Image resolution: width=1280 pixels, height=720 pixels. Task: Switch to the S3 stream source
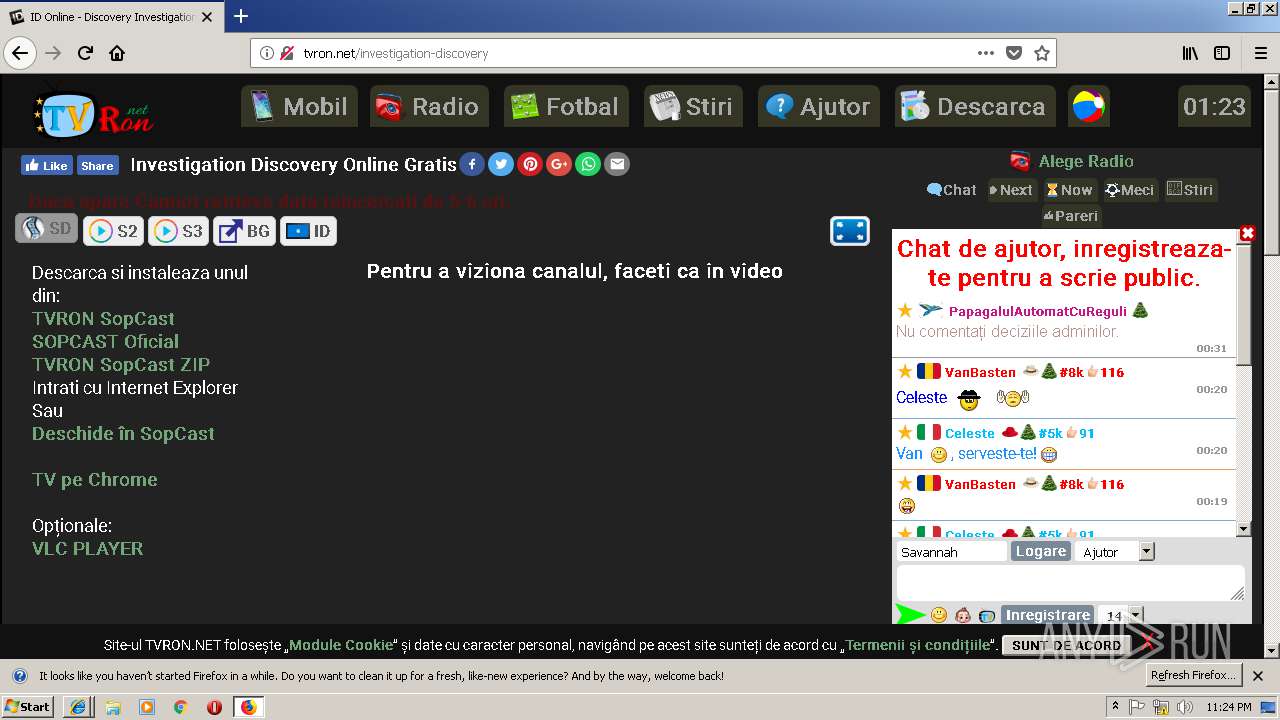click(x=178, y=231)
